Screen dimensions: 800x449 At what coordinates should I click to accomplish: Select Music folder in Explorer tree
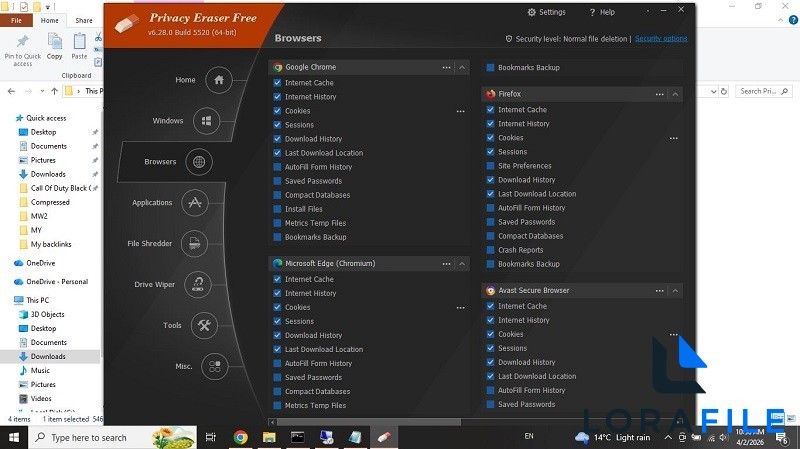pyautogui.click(x=40, y=370)
